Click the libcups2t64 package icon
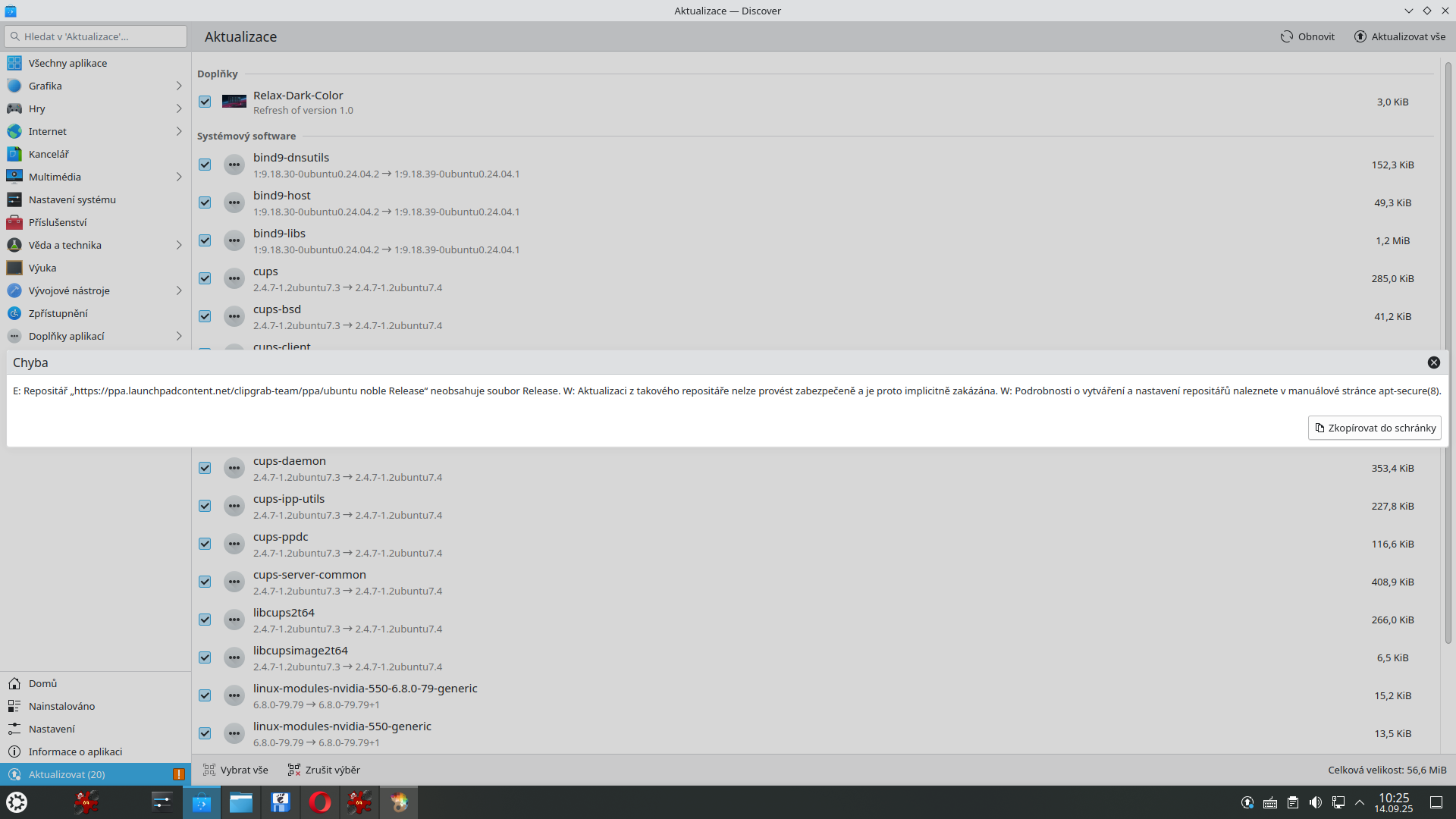This screenshot has width=1456, height=819. pos(234,620)
